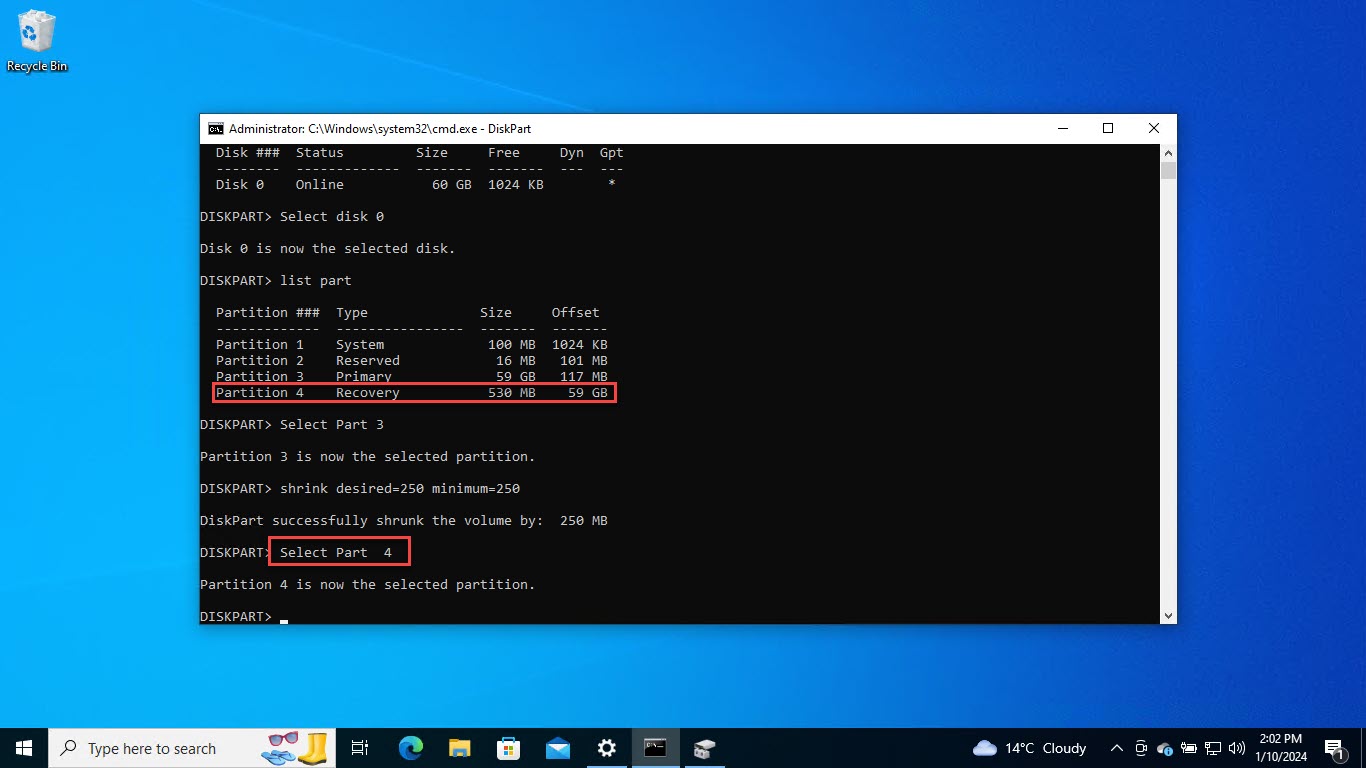
Task: Click the 'DiskPart successfully shrunk the volume' line
Action: 404,521
